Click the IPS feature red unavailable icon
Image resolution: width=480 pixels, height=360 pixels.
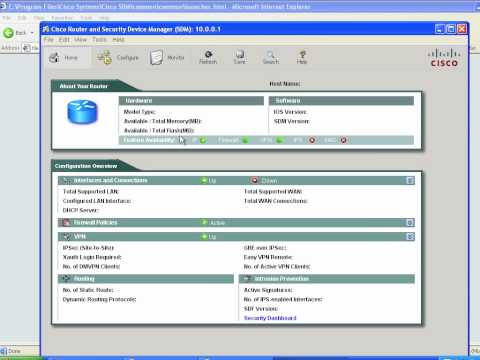point(312,140)
